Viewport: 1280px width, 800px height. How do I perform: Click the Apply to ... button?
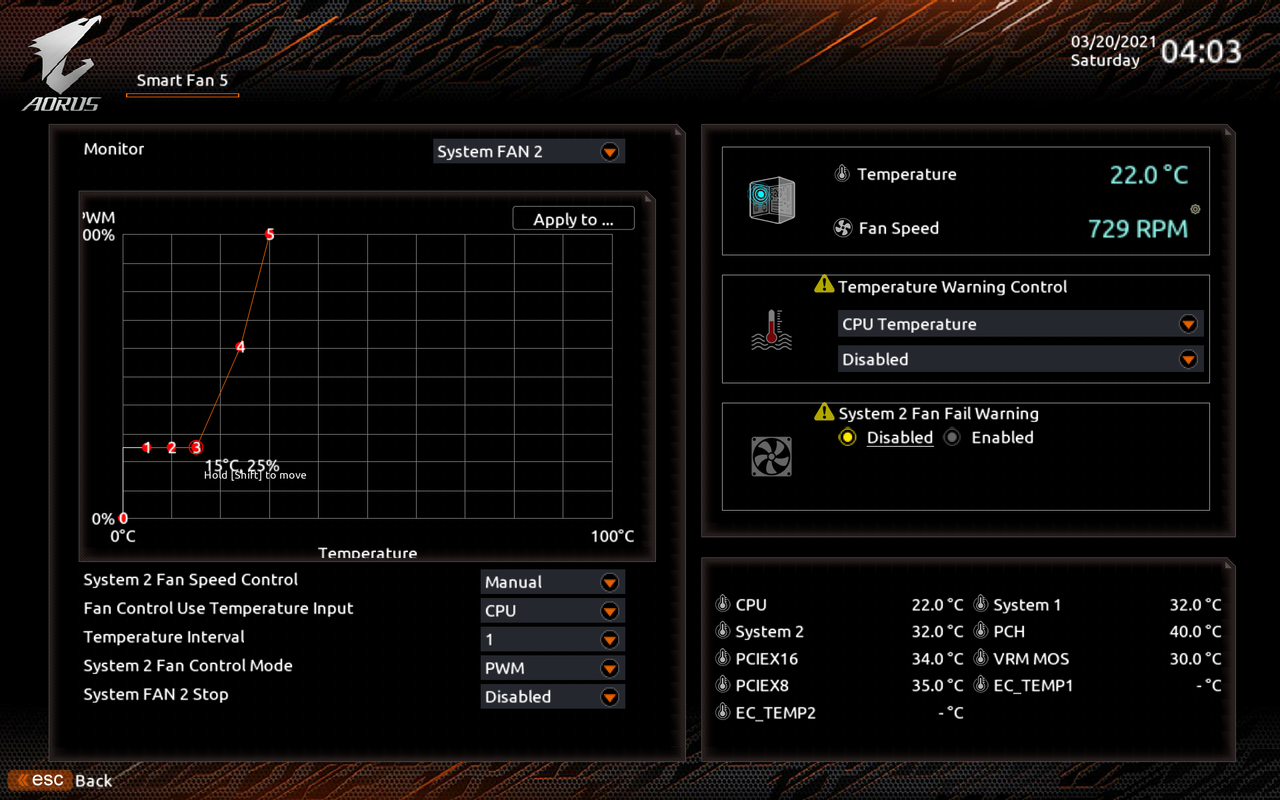tap(573, 218)
